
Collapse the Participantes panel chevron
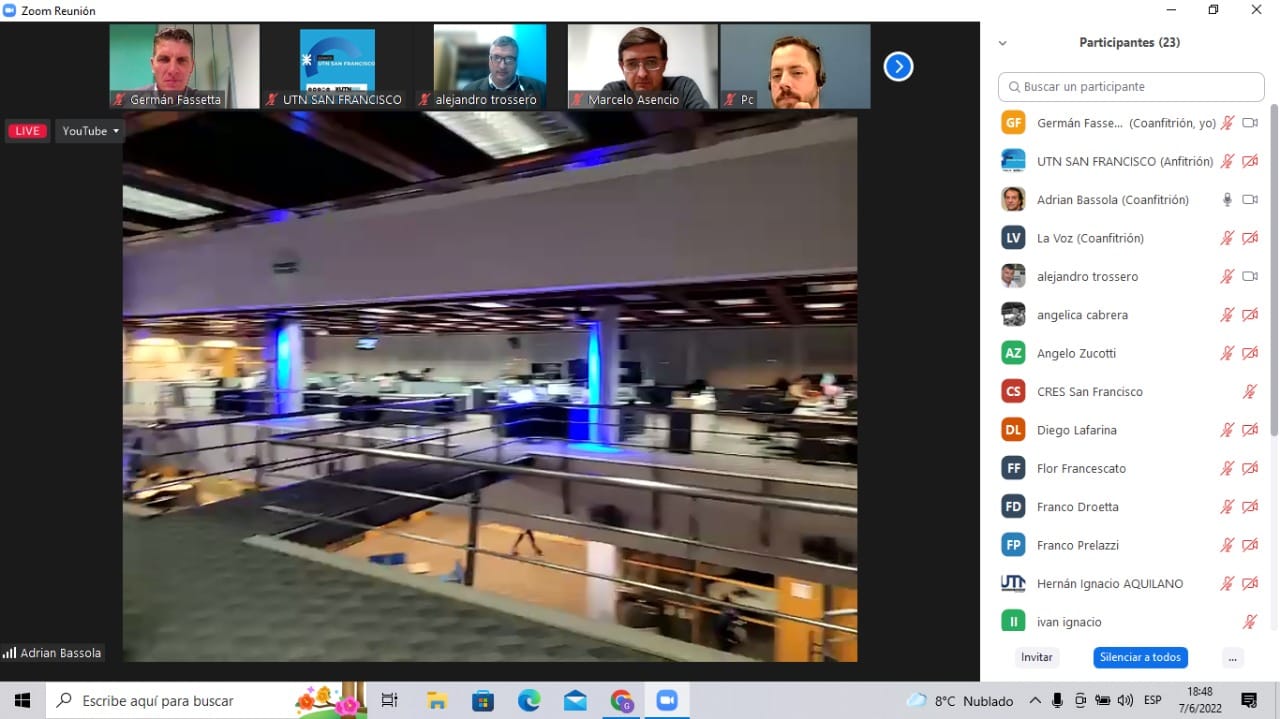1003,43
